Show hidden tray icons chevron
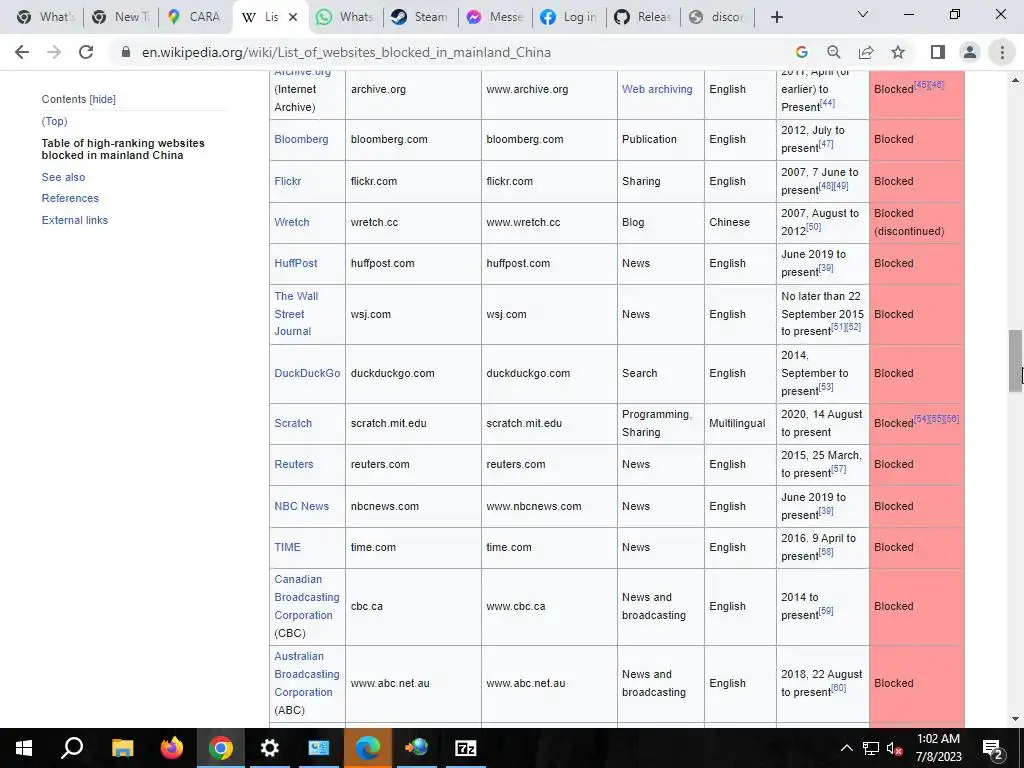1024x768 pixels. click(x=846, y=748)
